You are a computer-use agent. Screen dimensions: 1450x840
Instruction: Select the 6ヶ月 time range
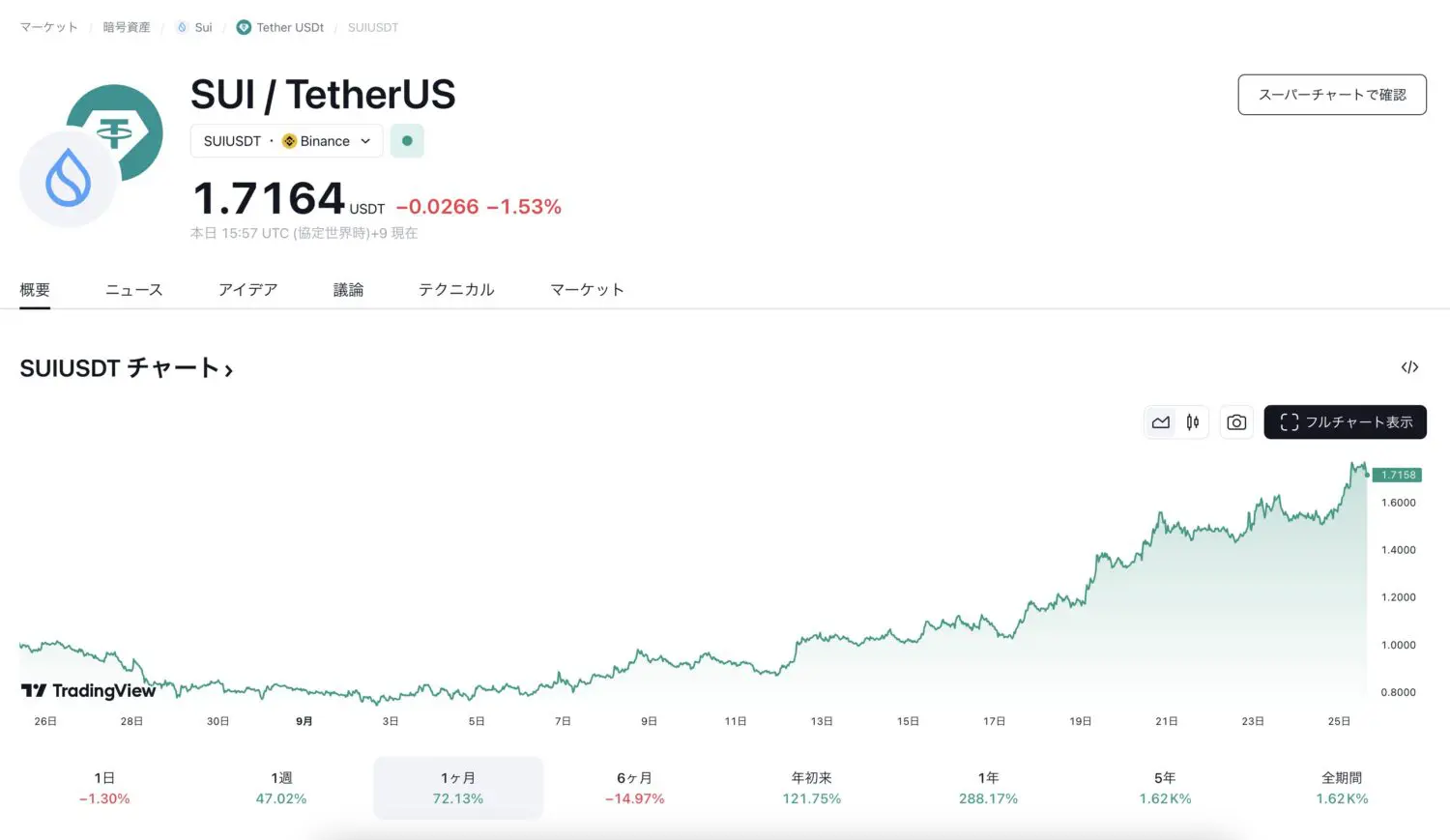pos(634,788)
